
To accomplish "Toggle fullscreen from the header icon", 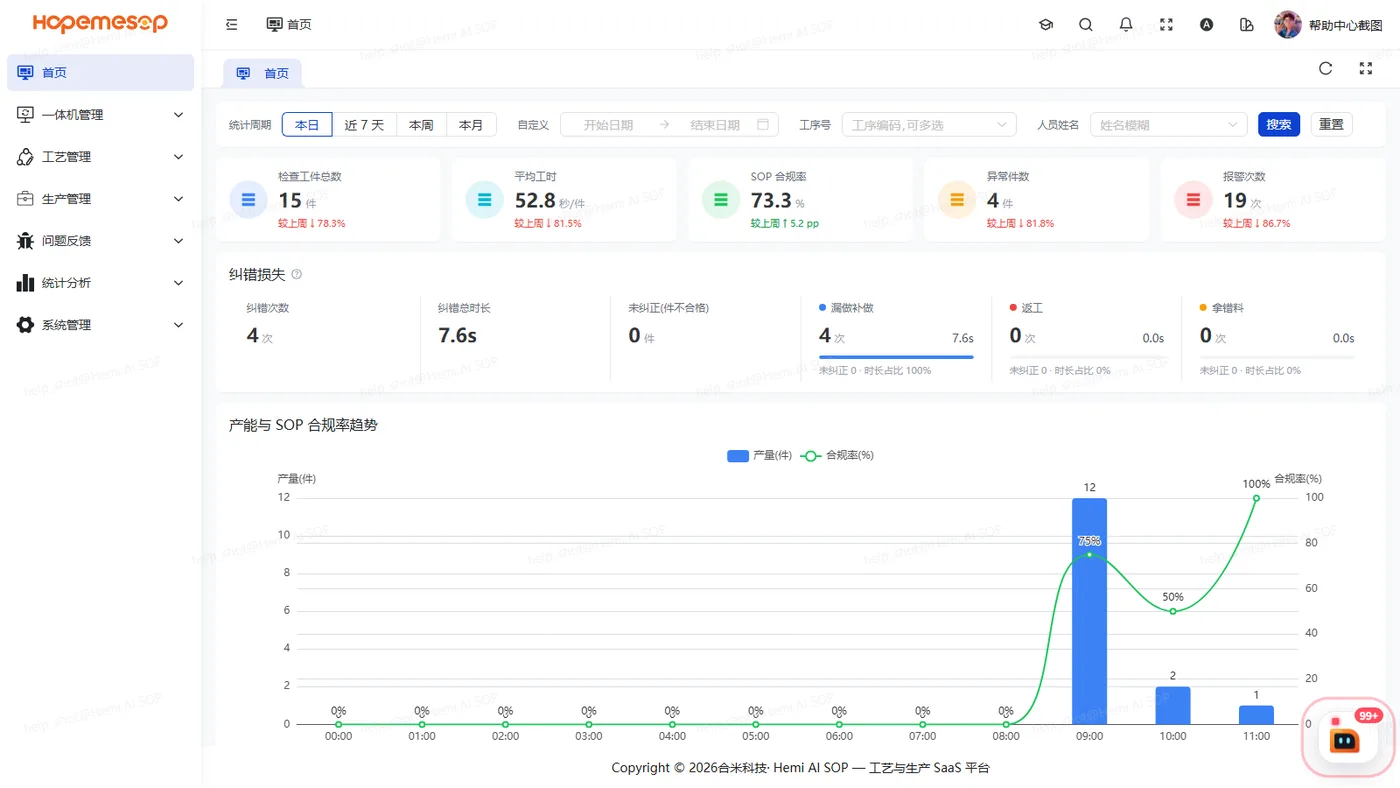I will (x=1166, y=24).
